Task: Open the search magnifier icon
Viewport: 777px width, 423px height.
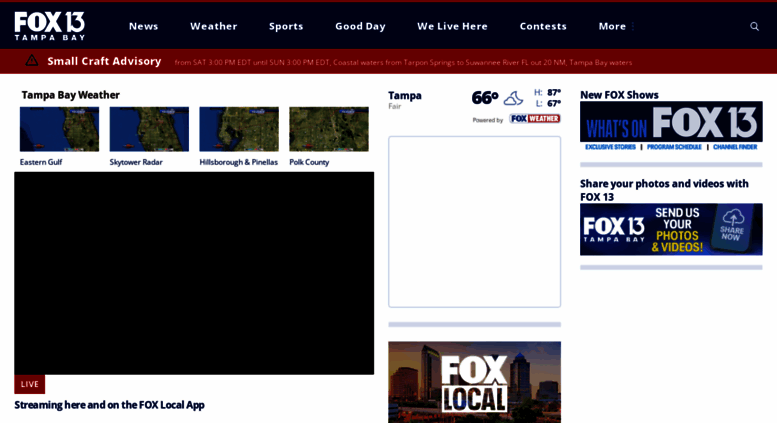Action: [x=754, y=26]
